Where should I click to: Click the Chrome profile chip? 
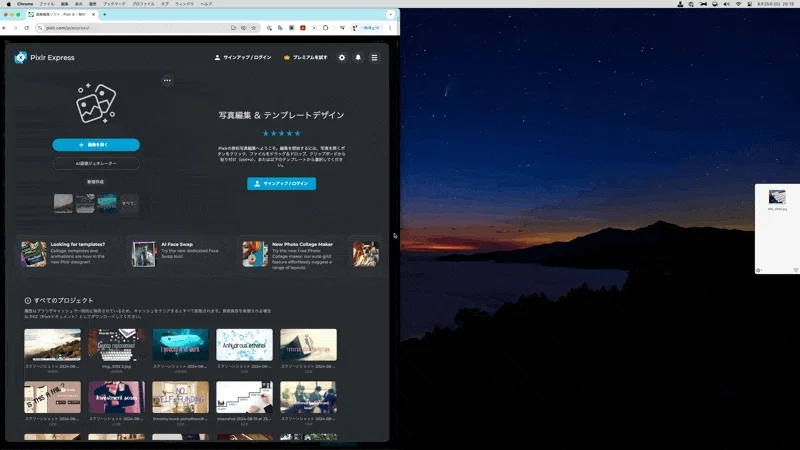point(366,28)
